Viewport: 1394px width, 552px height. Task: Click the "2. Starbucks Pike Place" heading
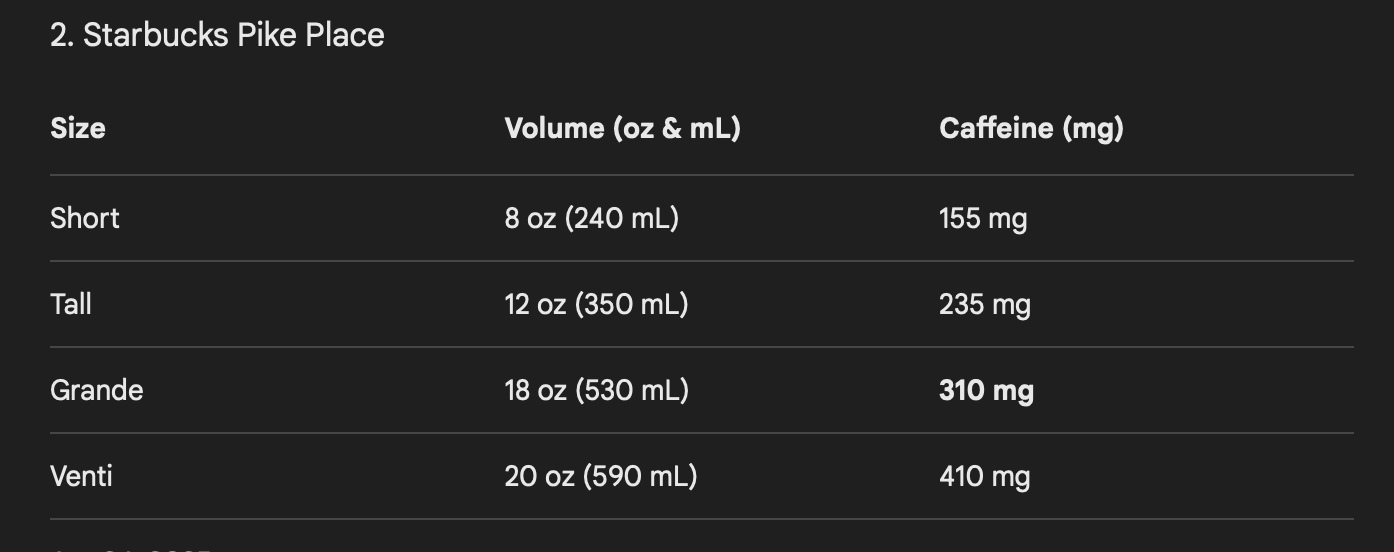click(217, 35)
